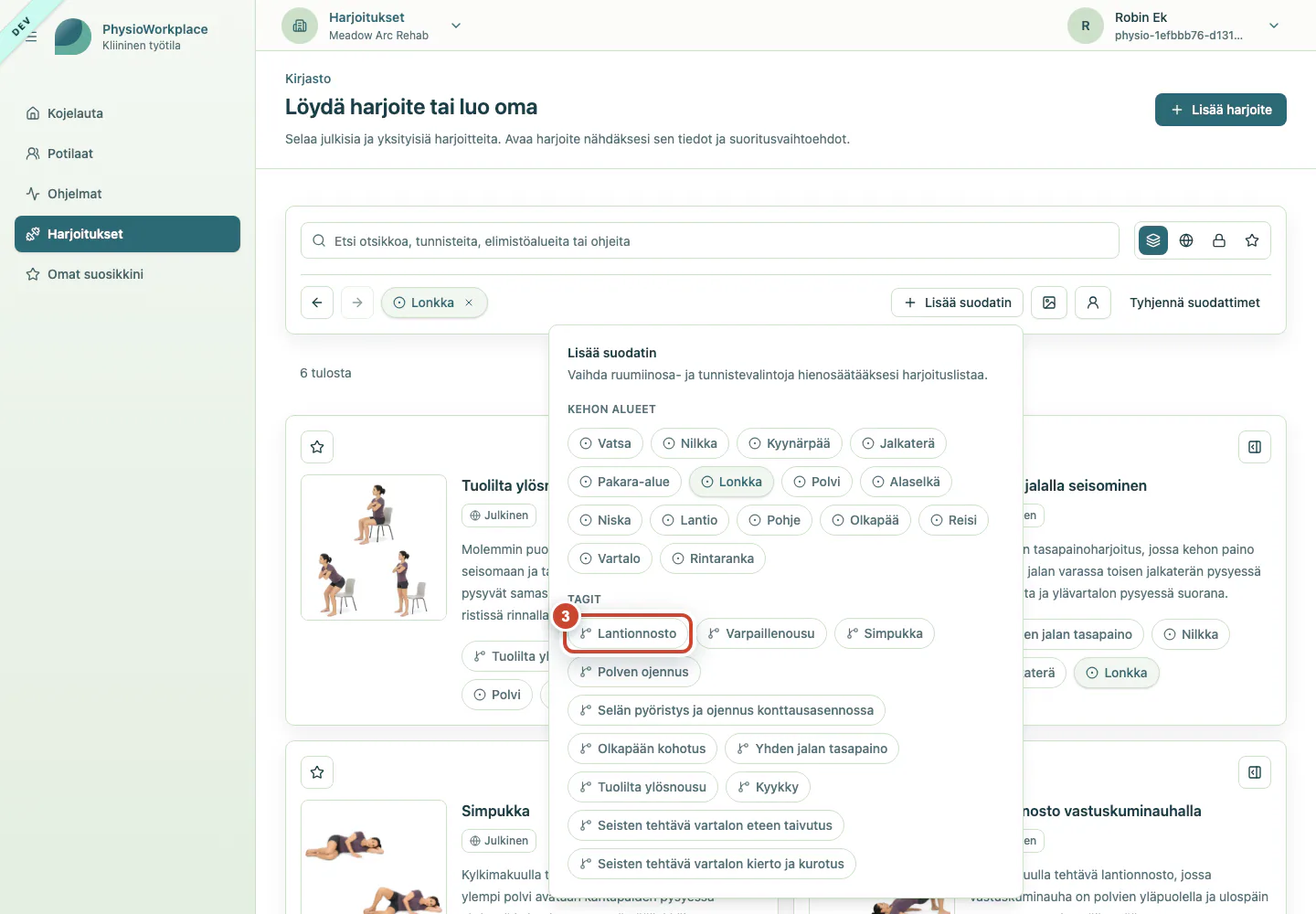1316x914 pixels.
Task: Open Ohjelmat in the sidebar
Action: (x=127, y=194)
